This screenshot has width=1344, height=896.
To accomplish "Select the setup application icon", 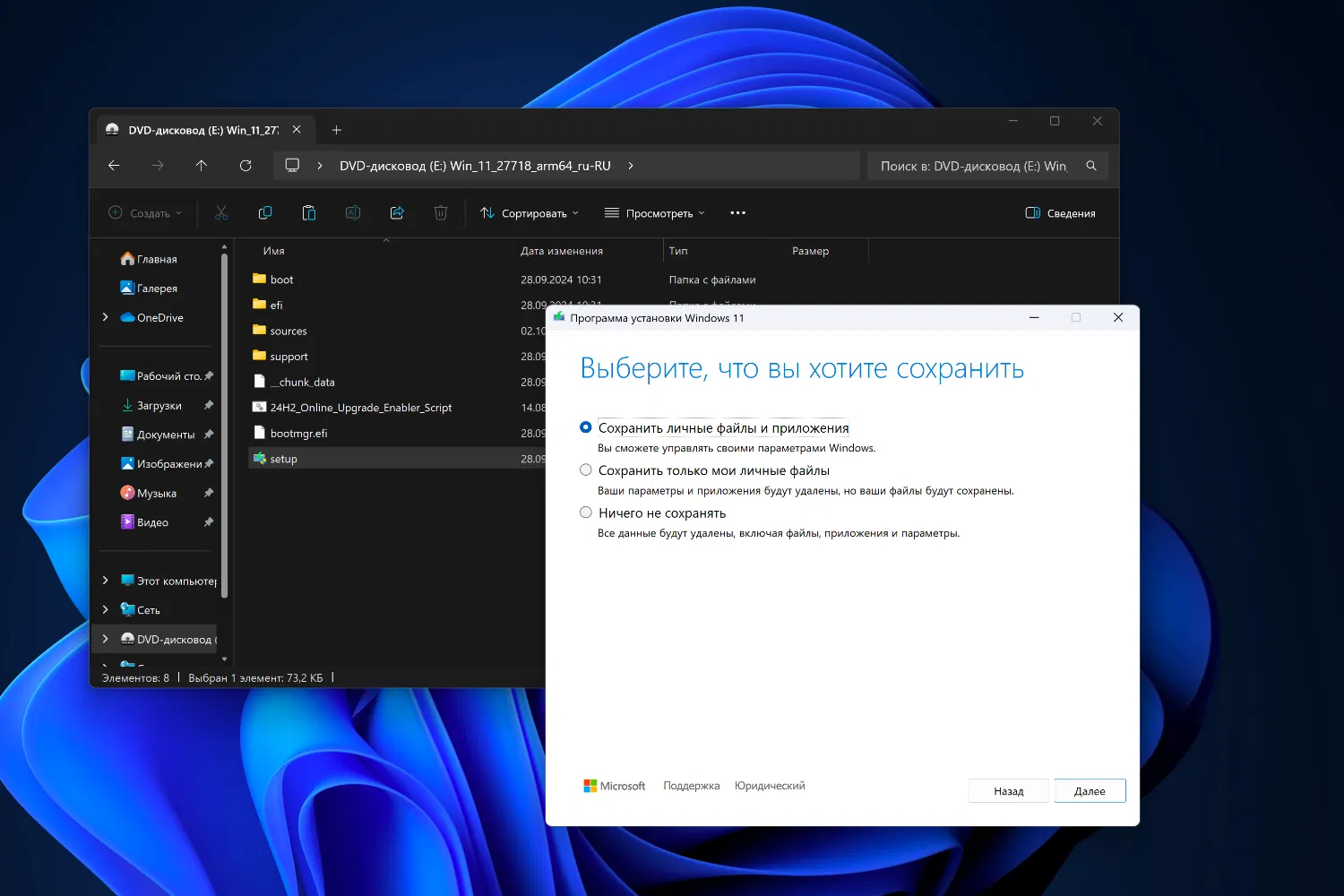I will coord(259,458).
